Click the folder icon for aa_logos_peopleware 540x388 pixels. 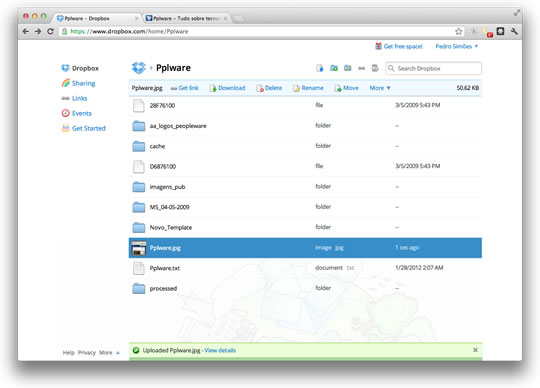click(139, 126)
